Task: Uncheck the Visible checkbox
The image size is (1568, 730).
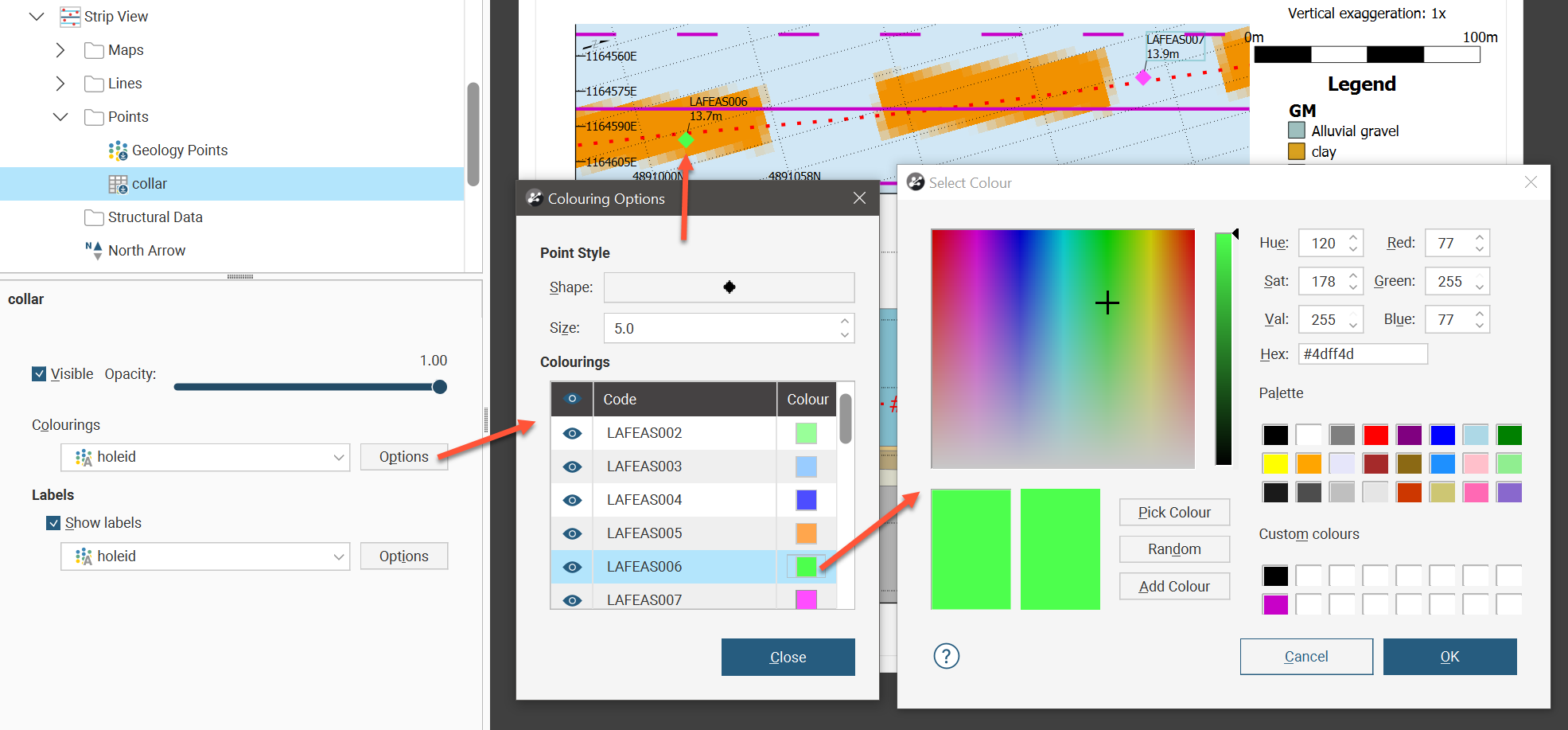Action: (x=39, y=373)
